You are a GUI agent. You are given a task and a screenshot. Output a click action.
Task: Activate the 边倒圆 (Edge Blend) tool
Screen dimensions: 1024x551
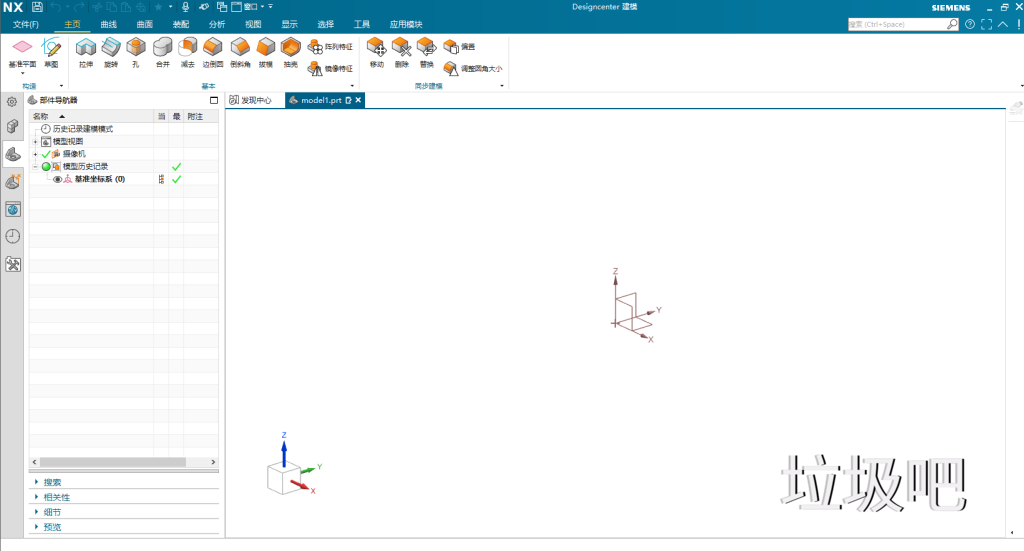[212, 50]
